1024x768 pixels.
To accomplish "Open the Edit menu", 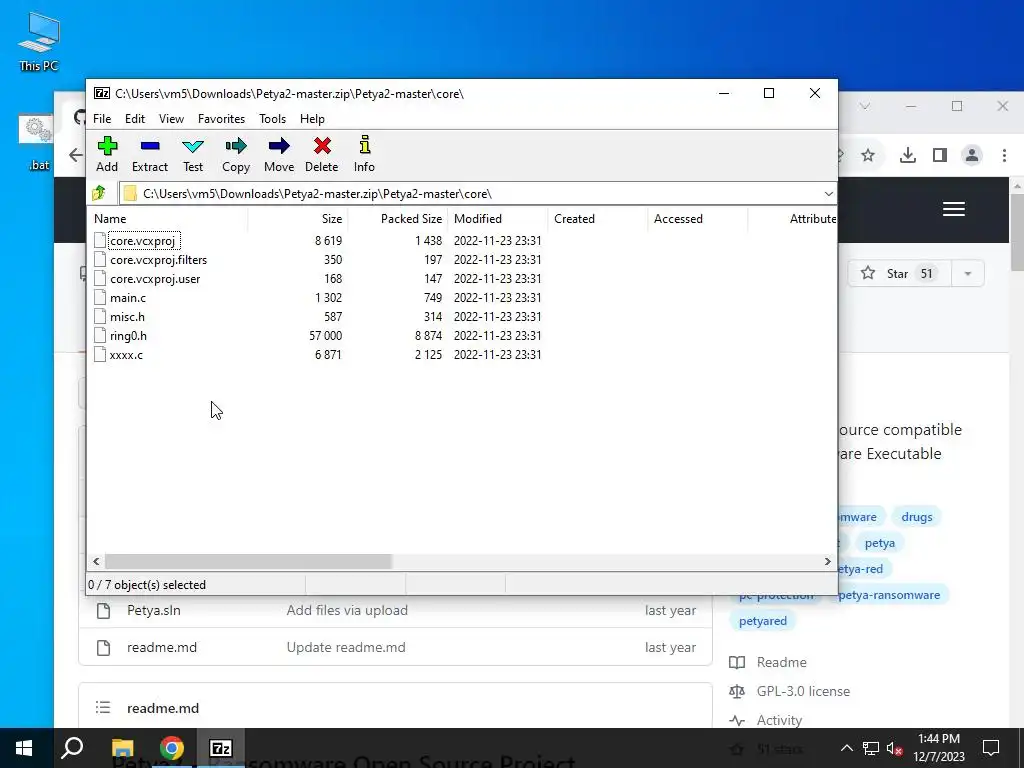I will click(135, 119).
